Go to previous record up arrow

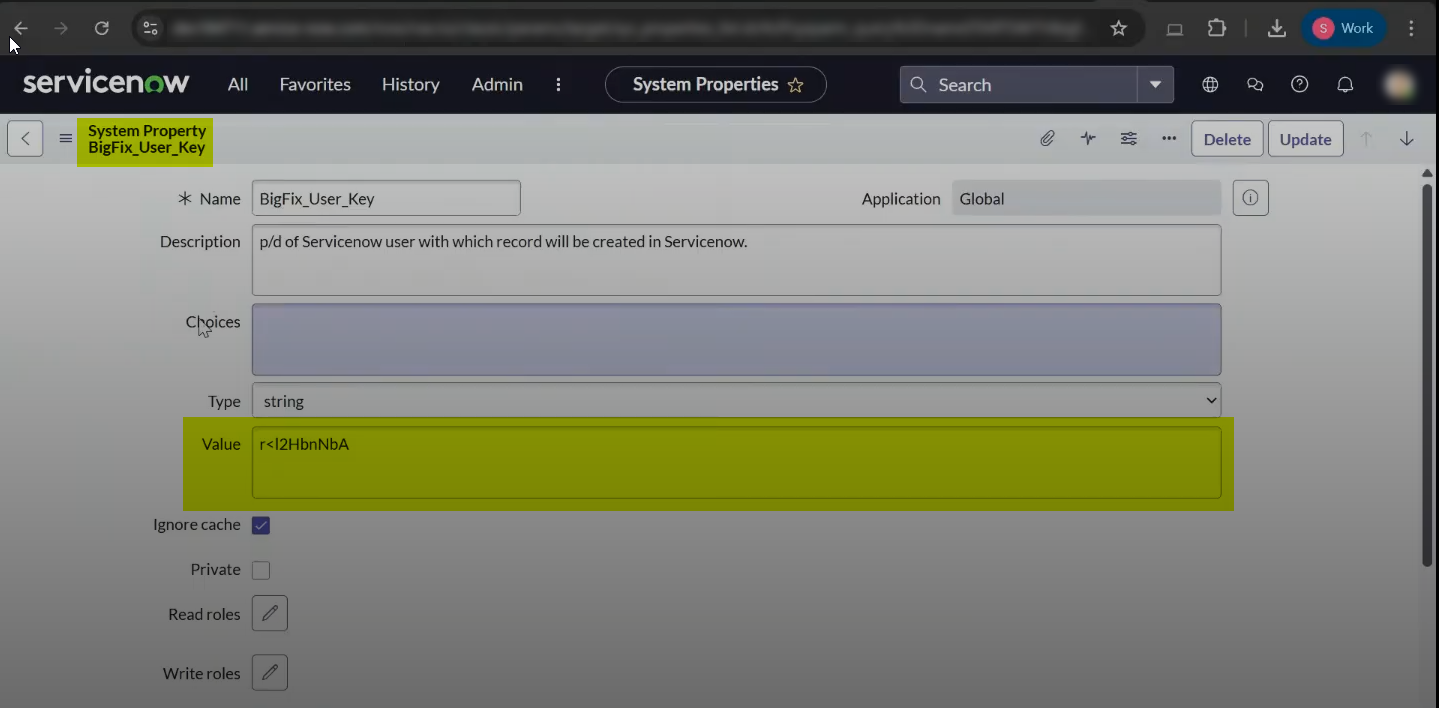1366,138
